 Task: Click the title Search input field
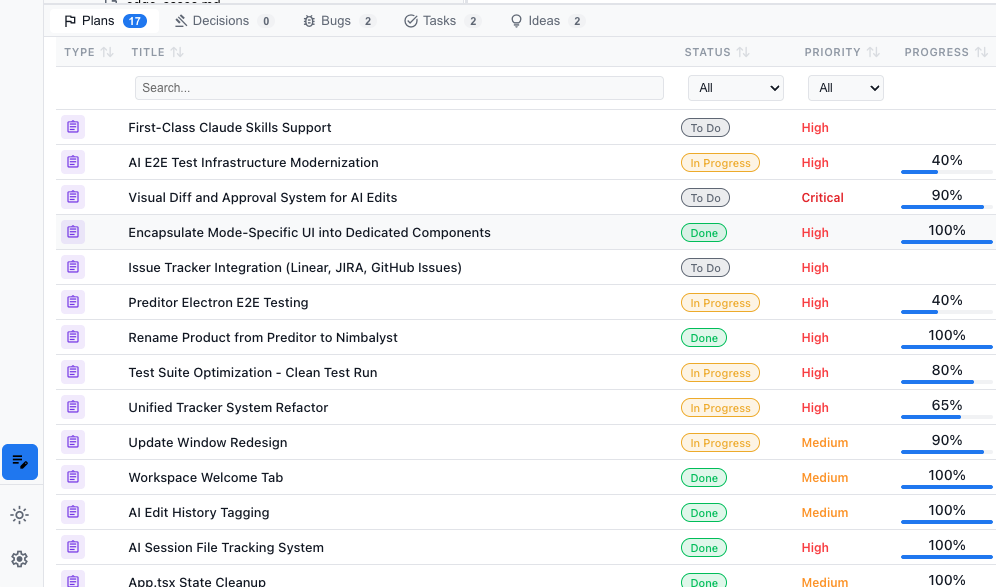tap(399, 88)
